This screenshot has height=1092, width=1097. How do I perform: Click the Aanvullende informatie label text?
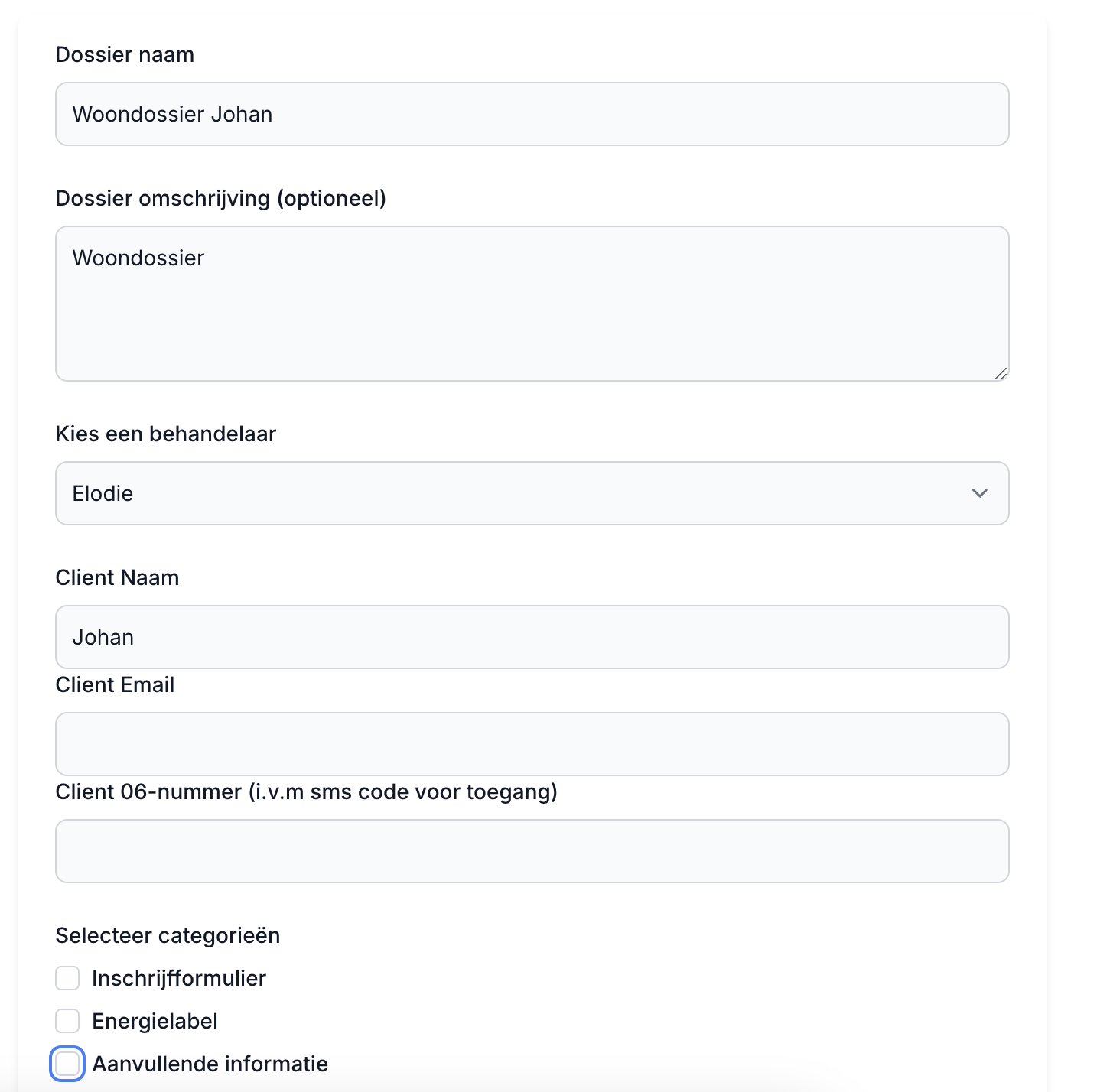point(210,1064)
